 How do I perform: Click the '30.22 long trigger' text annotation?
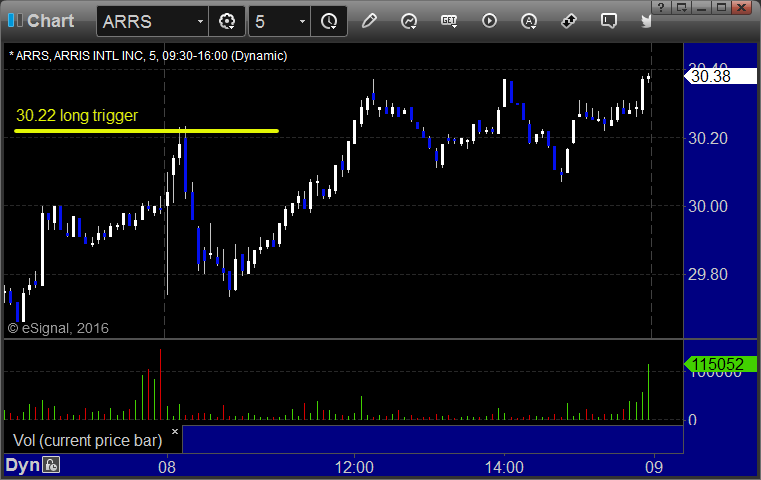(x=77, y=116)
